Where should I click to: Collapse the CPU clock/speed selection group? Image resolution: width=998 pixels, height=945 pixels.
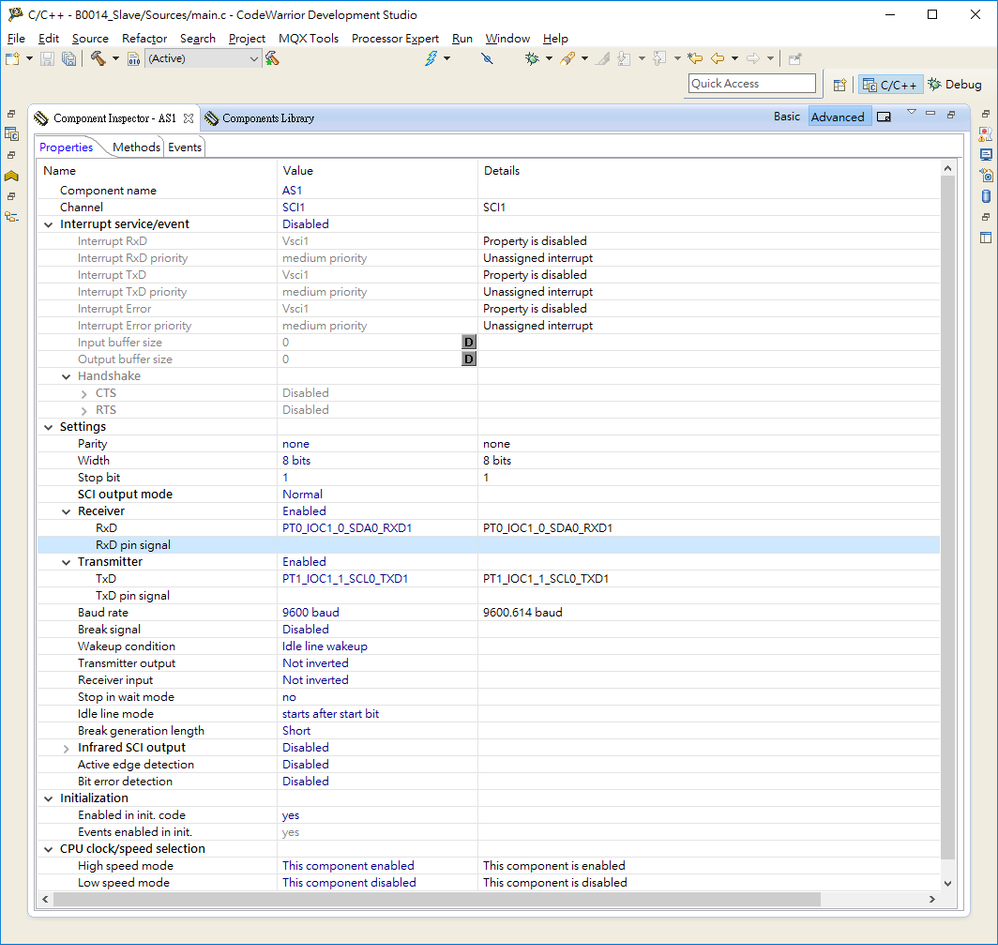48,850
